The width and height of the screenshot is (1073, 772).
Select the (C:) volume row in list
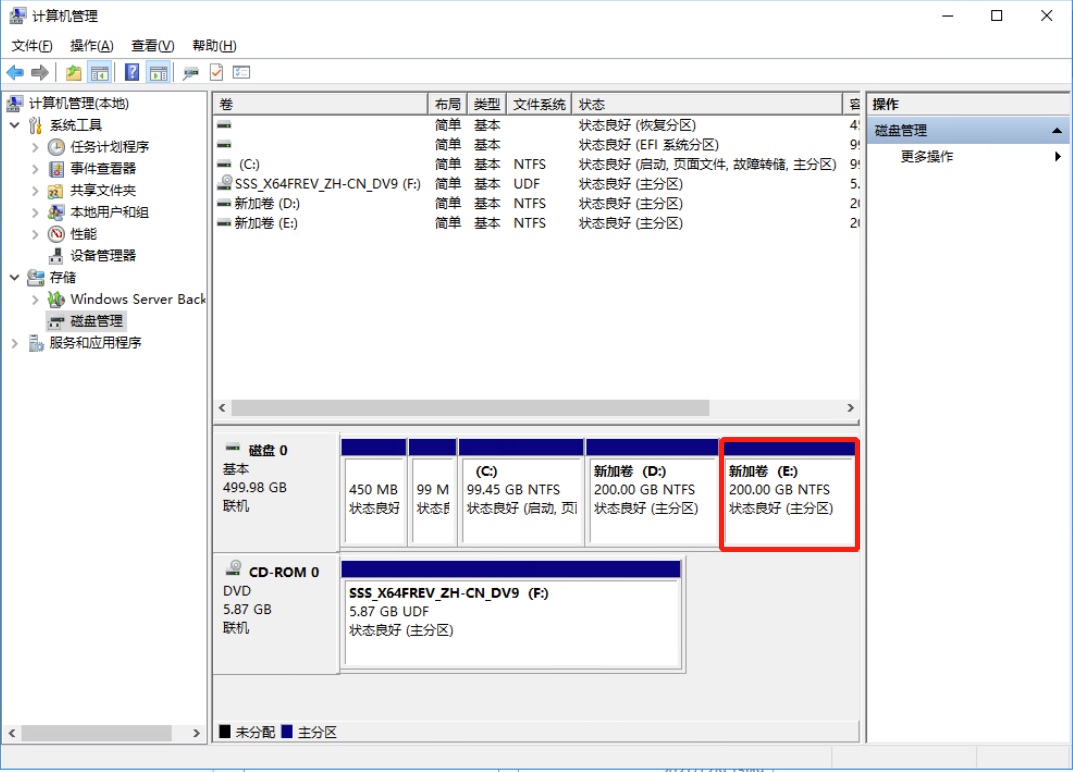pyautogui.click(x=536, y=164)
